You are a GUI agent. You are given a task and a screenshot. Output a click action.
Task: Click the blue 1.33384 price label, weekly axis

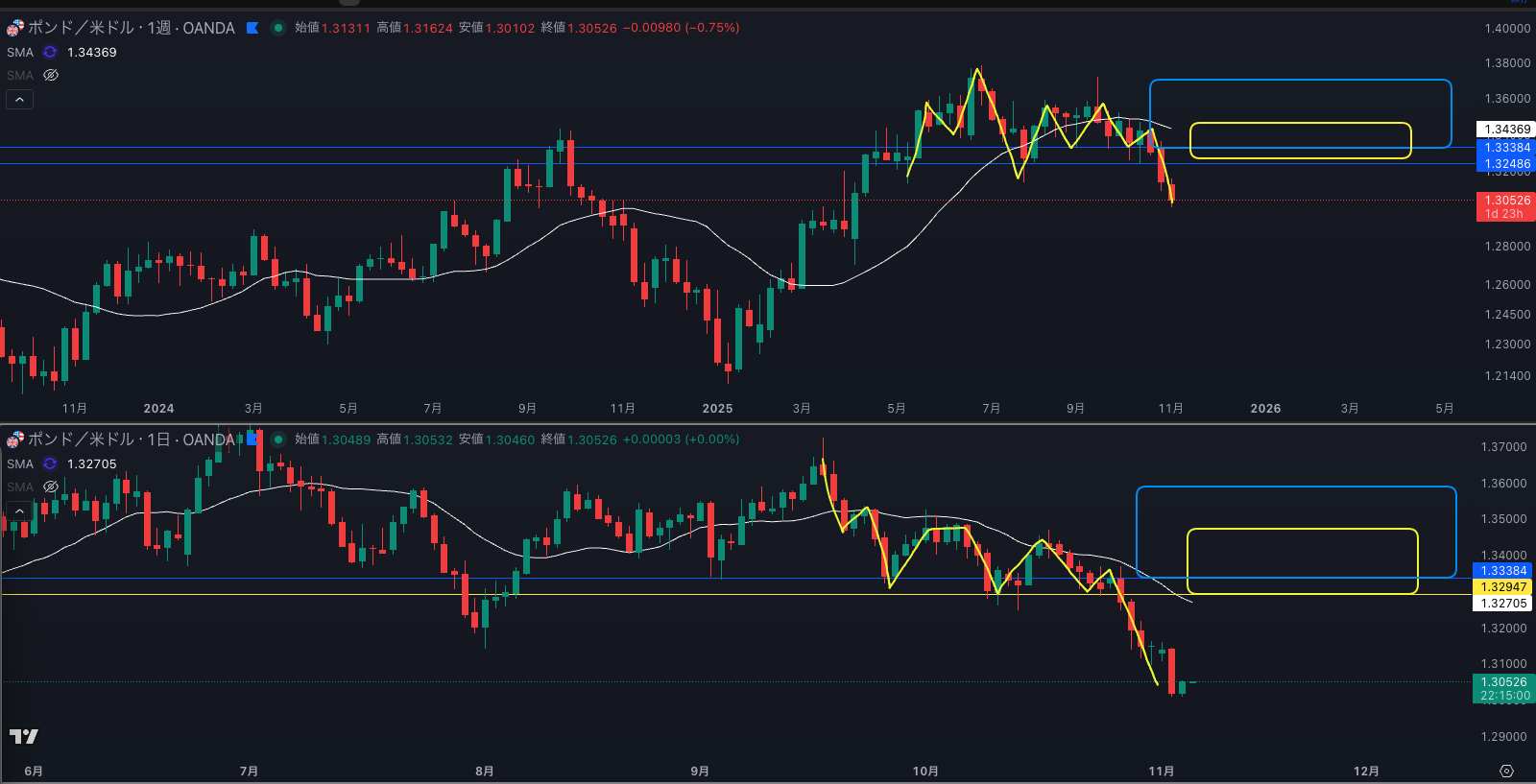[x=1504, y=147]
